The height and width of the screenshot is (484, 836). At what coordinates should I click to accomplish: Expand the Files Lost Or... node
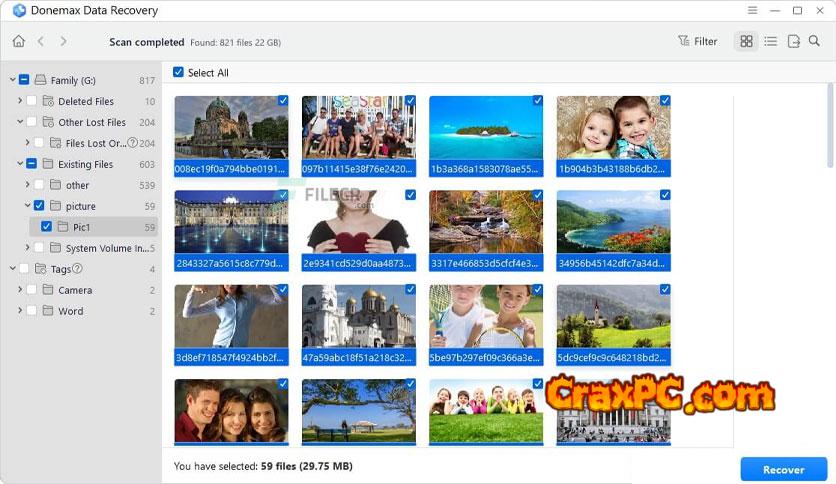click(x=27, y=143)
